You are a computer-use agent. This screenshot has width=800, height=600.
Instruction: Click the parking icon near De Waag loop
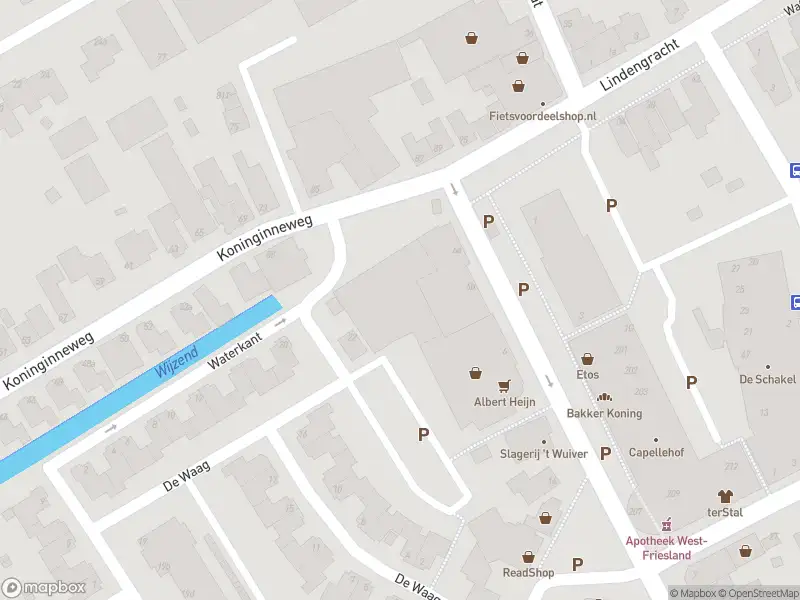coord(423,435)
